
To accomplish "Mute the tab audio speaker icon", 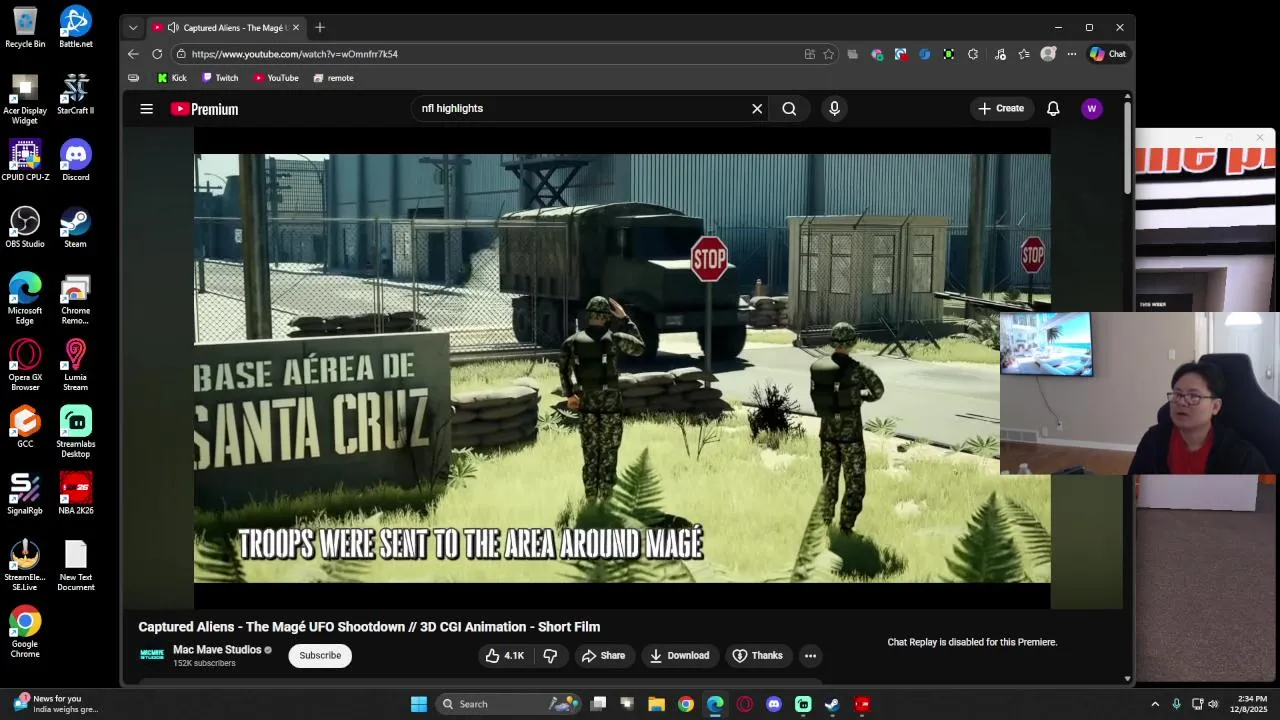I will click(x=173, y=27).
